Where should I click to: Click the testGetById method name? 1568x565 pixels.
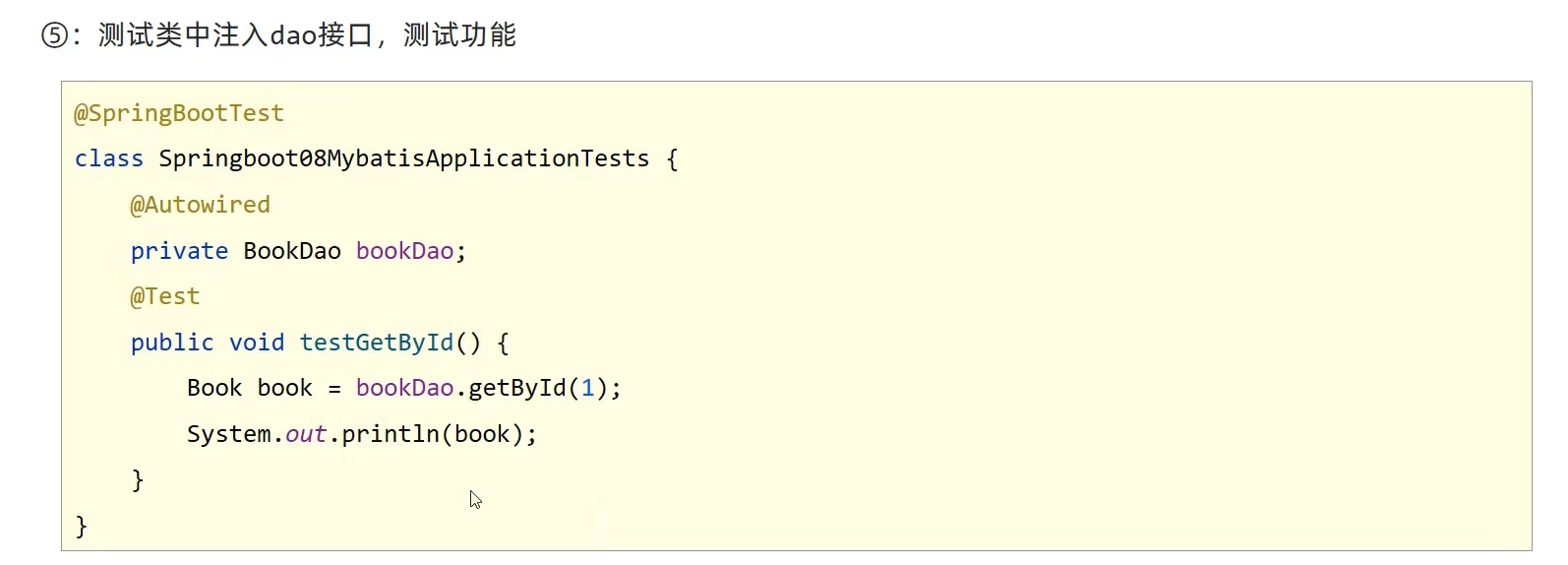[376, 343]
